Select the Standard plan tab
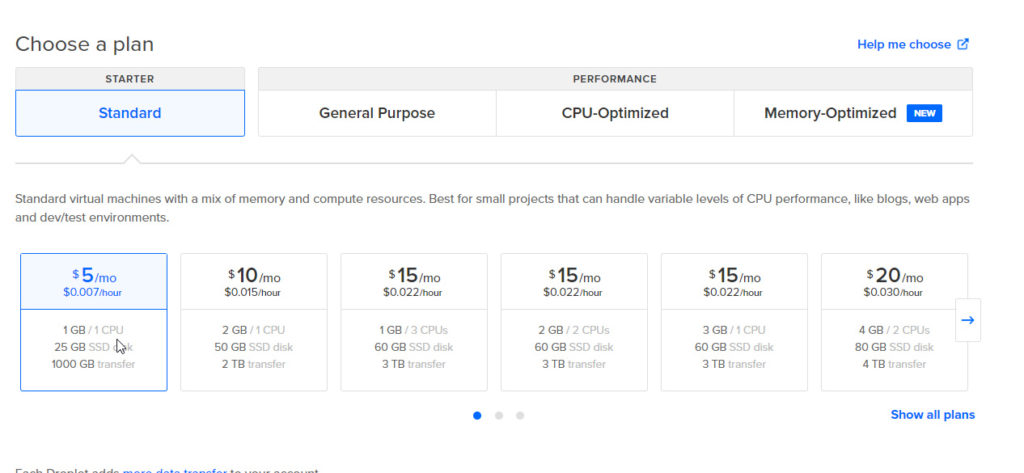The height and width of the screenshot is (473, 1024). pyautogui.click(x=130, y=113)
